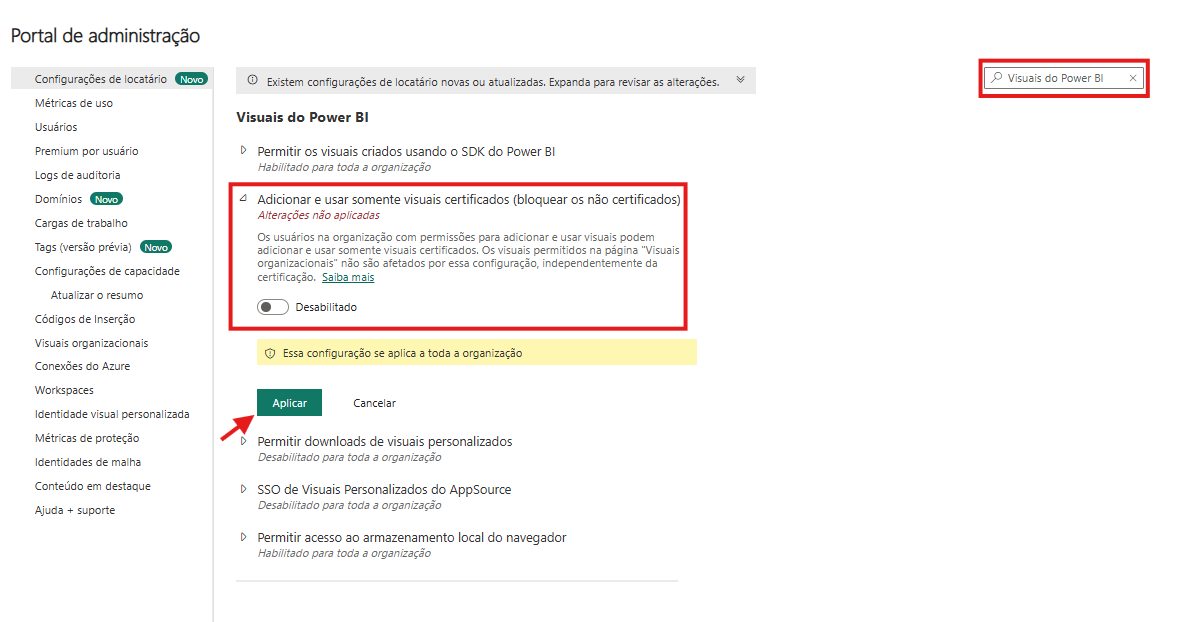1180x622 pixels.
Task: Select Atualizar o resumo sub-item
Action: point(97,295)
